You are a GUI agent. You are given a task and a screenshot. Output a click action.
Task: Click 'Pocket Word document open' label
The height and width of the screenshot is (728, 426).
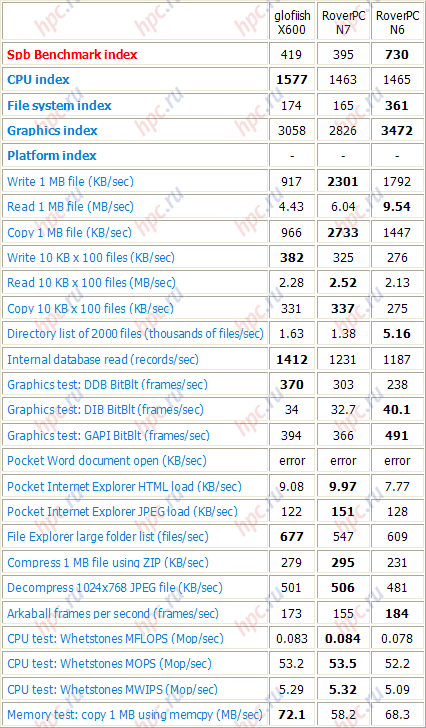point(107,461)
